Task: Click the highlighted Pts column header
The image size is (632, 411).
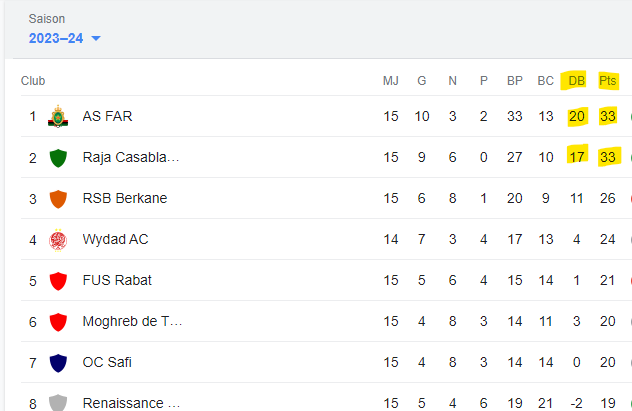Action: click(x=608, y=81)
